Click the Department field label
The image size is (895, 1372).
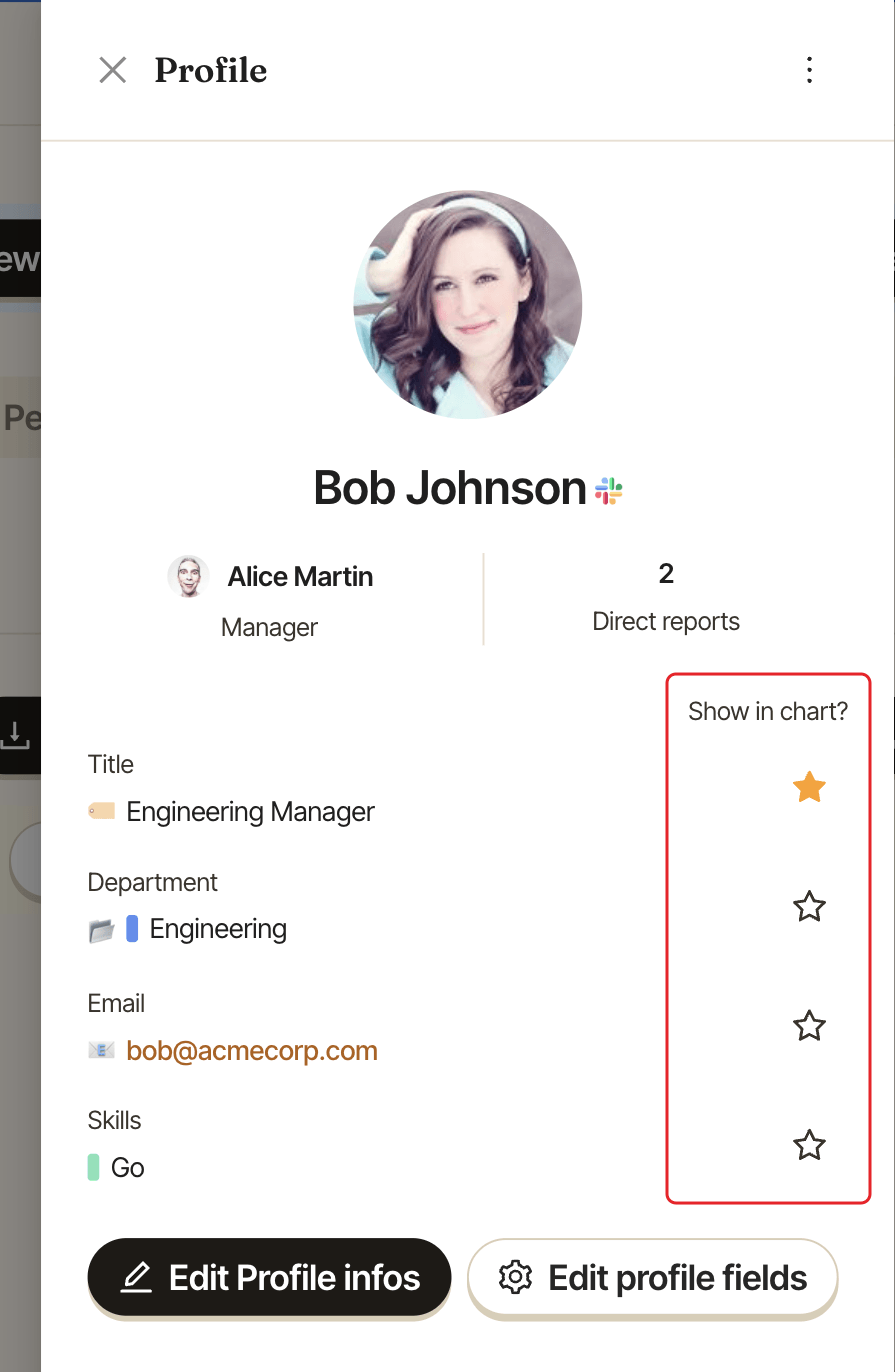coord(153,883)
